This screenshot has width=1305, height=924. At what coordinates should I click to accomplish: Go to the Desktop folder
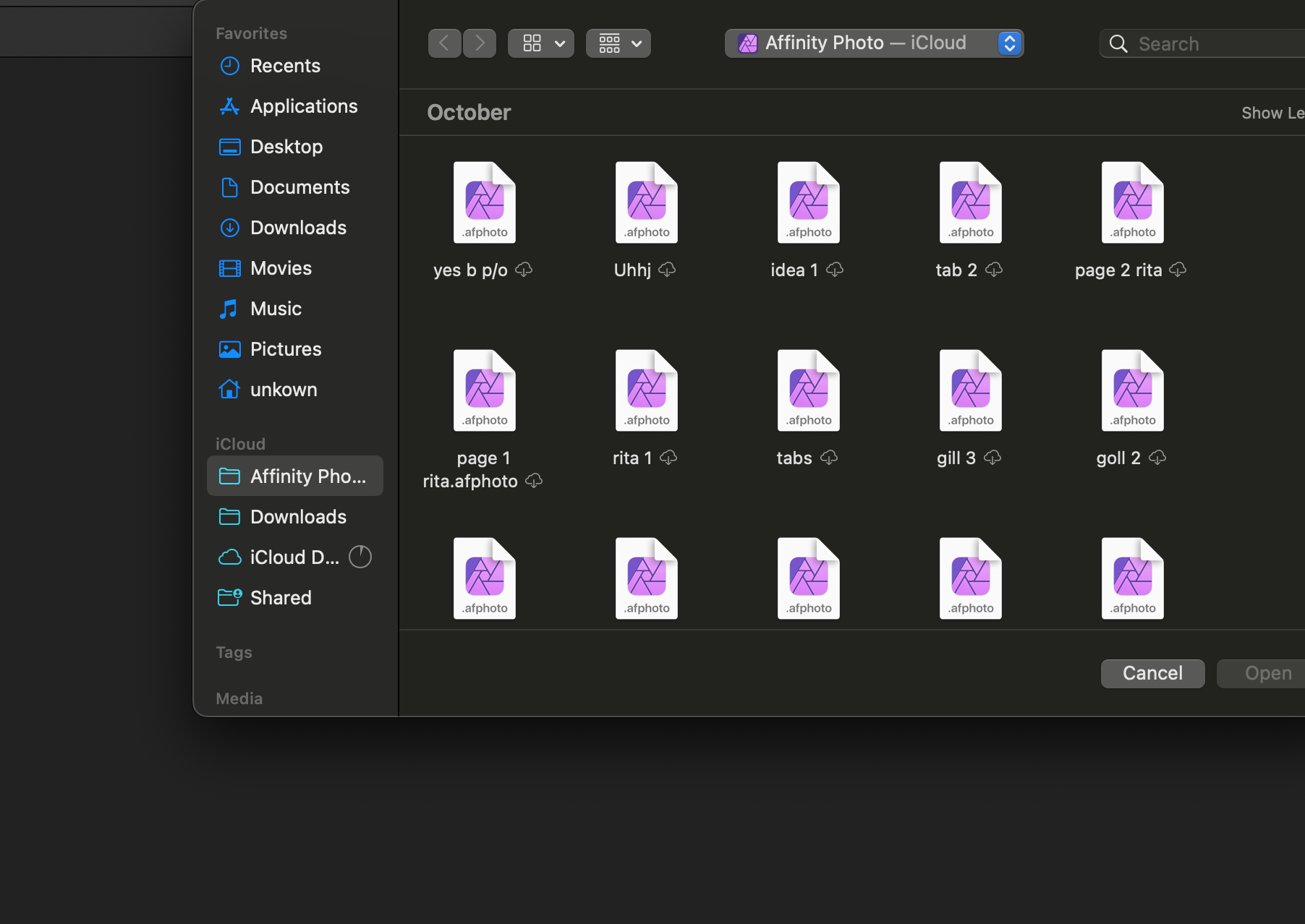click(294, 147)
